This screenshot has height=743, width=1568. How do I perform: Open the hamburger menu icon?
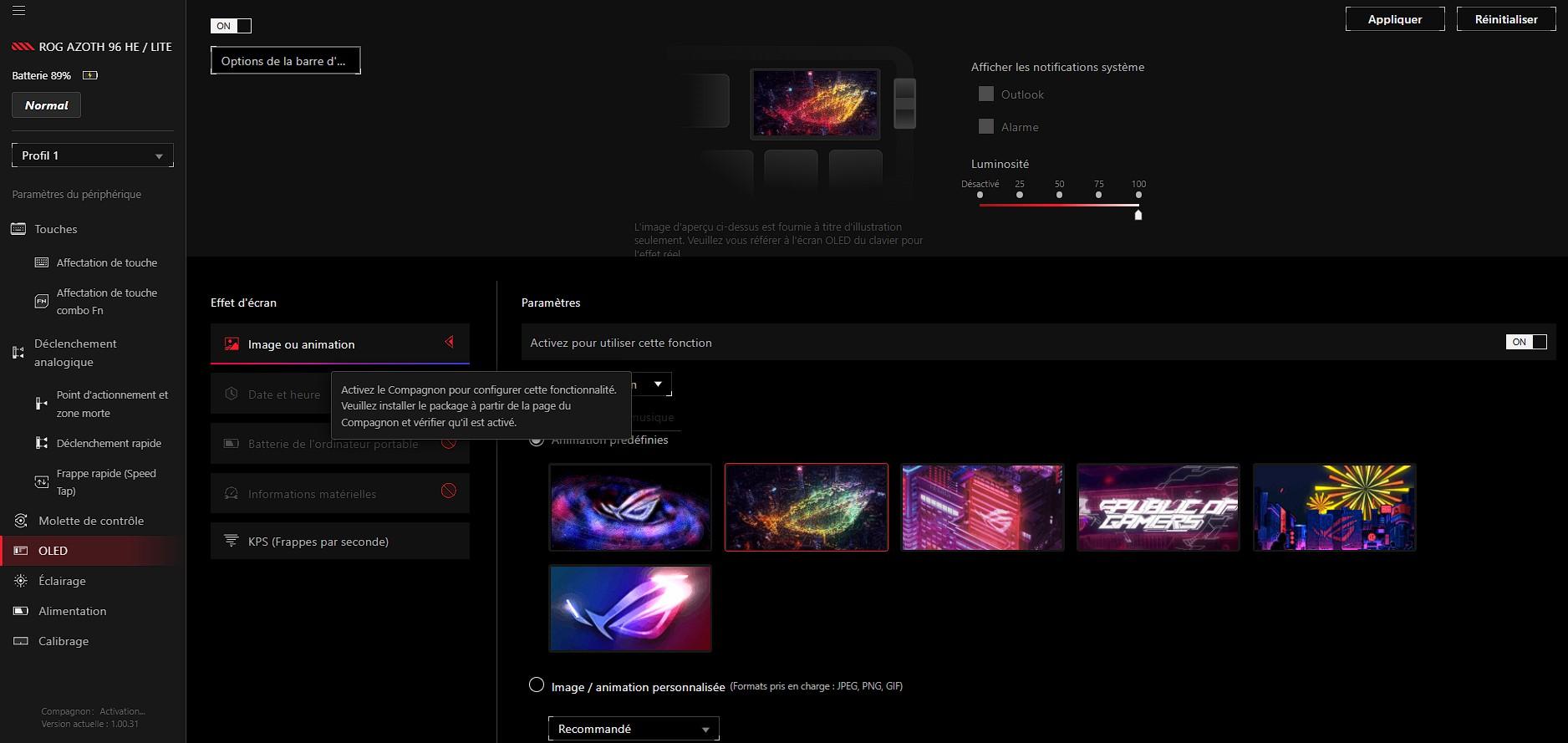18,11
